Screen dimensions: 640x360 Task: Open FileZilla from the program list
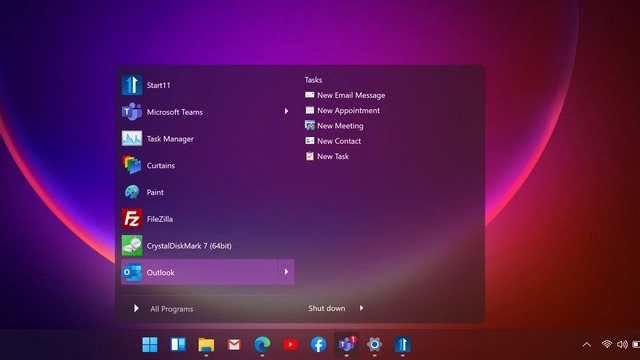[x=207, y=219]
